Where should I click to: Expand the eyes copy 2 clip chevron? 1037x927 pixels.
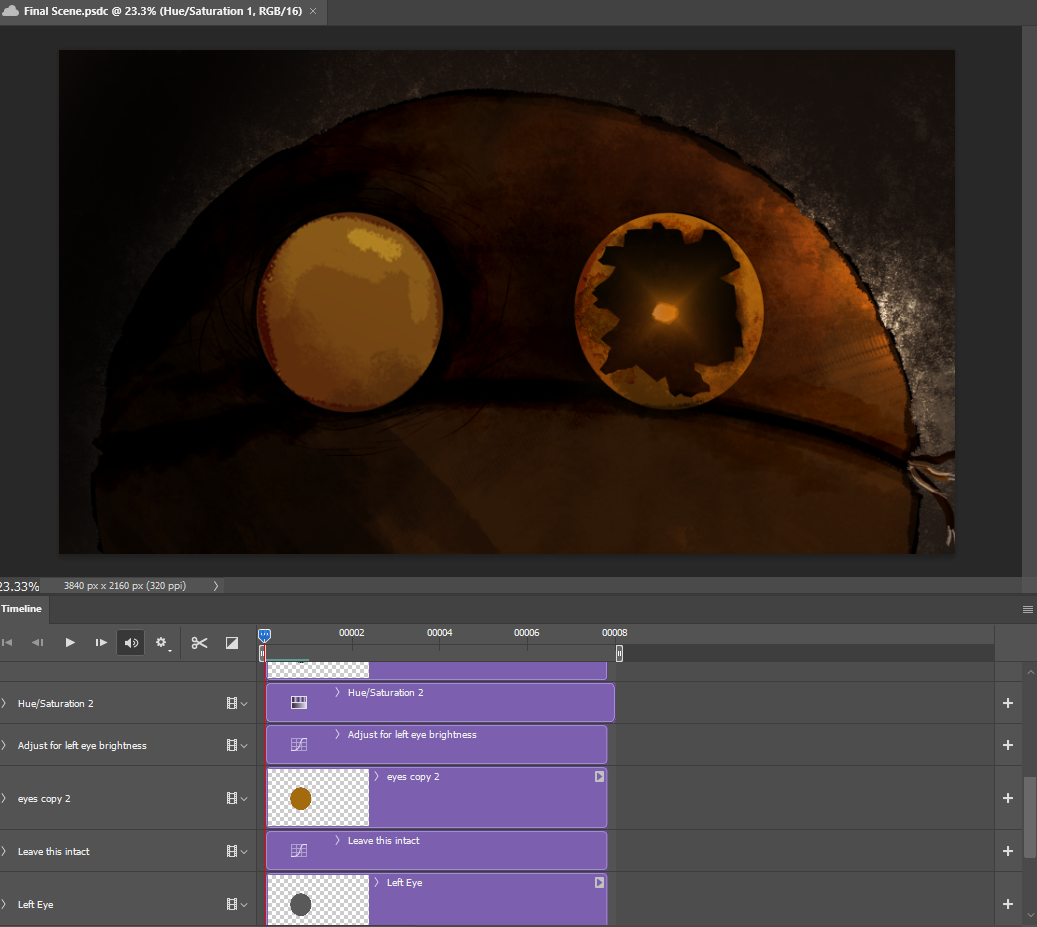(376, 776)
